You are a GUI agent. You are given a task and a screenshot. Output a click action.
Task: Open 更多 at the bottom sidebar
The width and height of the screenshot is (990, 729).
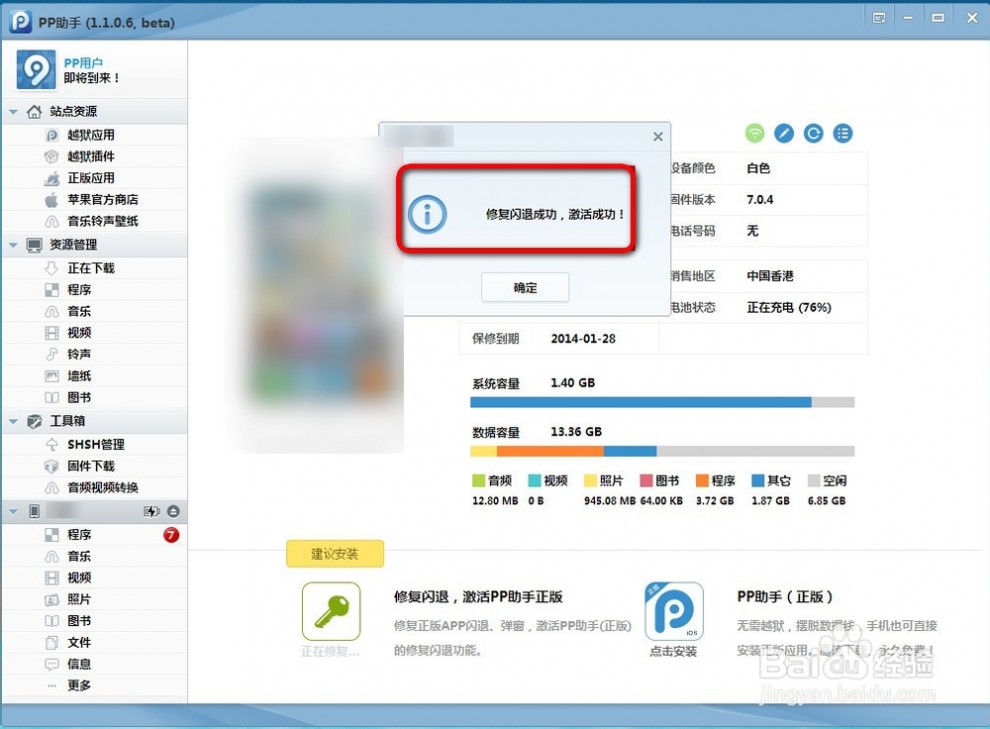pos(79,686)
